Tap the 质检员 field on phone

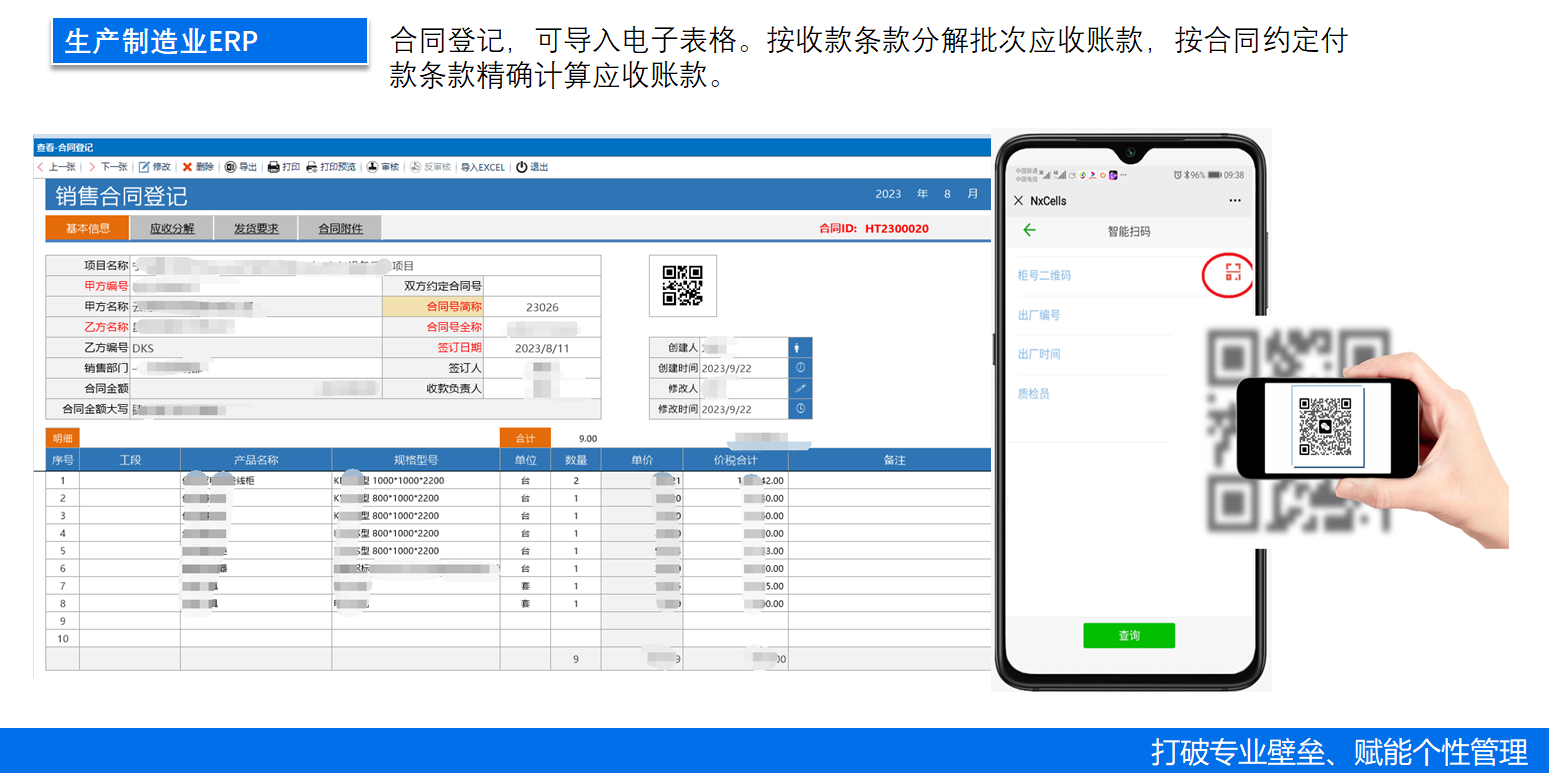tap(1094, 394)
